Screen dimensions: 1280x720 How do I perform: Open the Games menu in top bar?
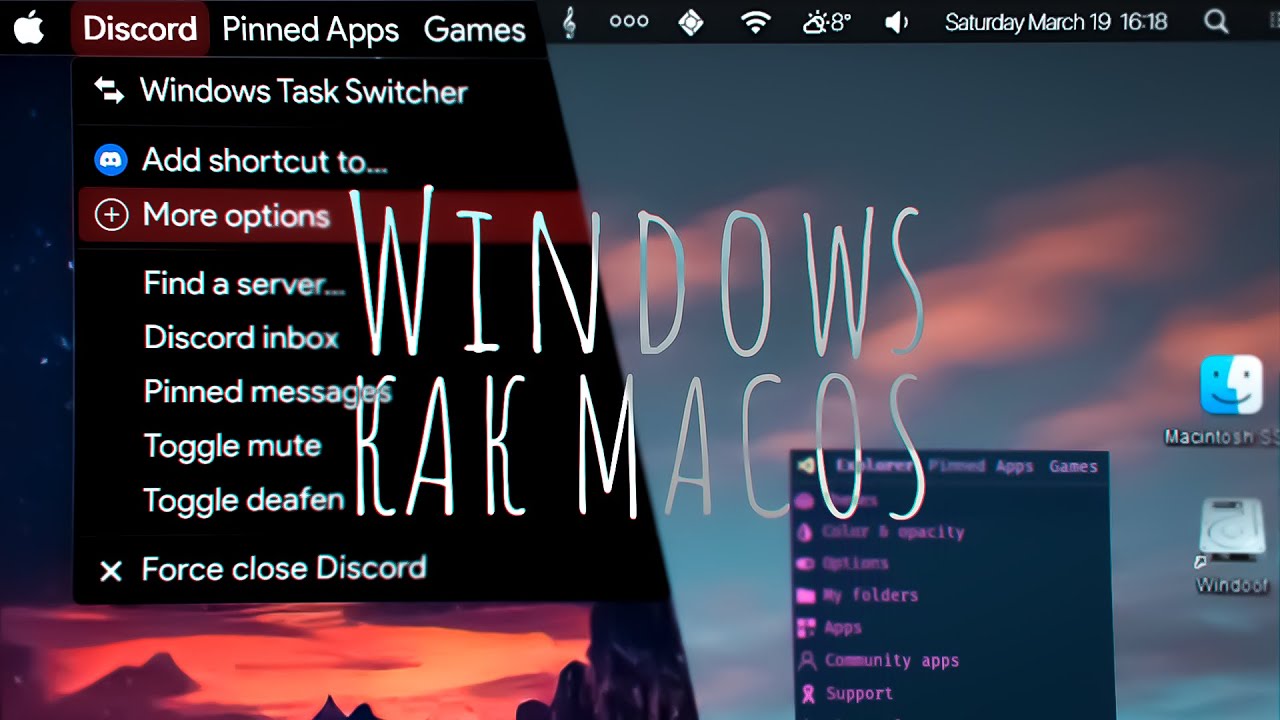tap(475, 30)
